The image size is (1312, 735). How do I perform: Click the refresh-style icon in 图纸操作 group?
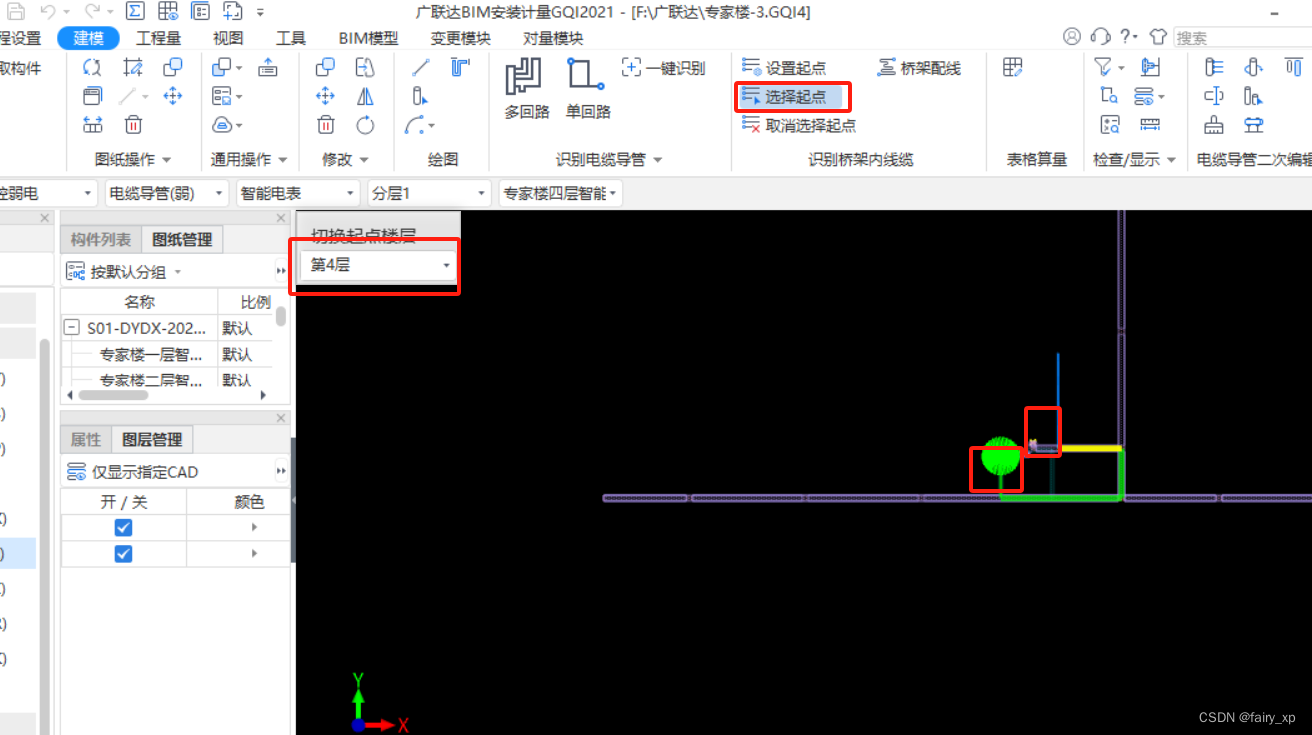[x=92, y=67]
